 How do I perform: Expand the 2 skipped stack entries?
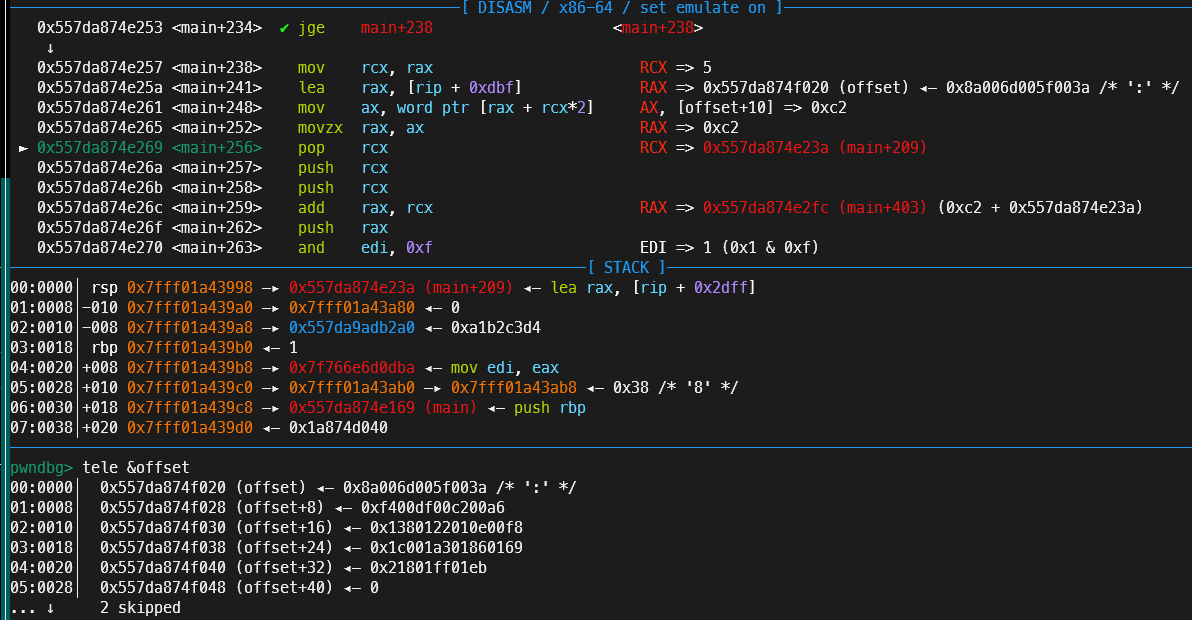[141, 607]
